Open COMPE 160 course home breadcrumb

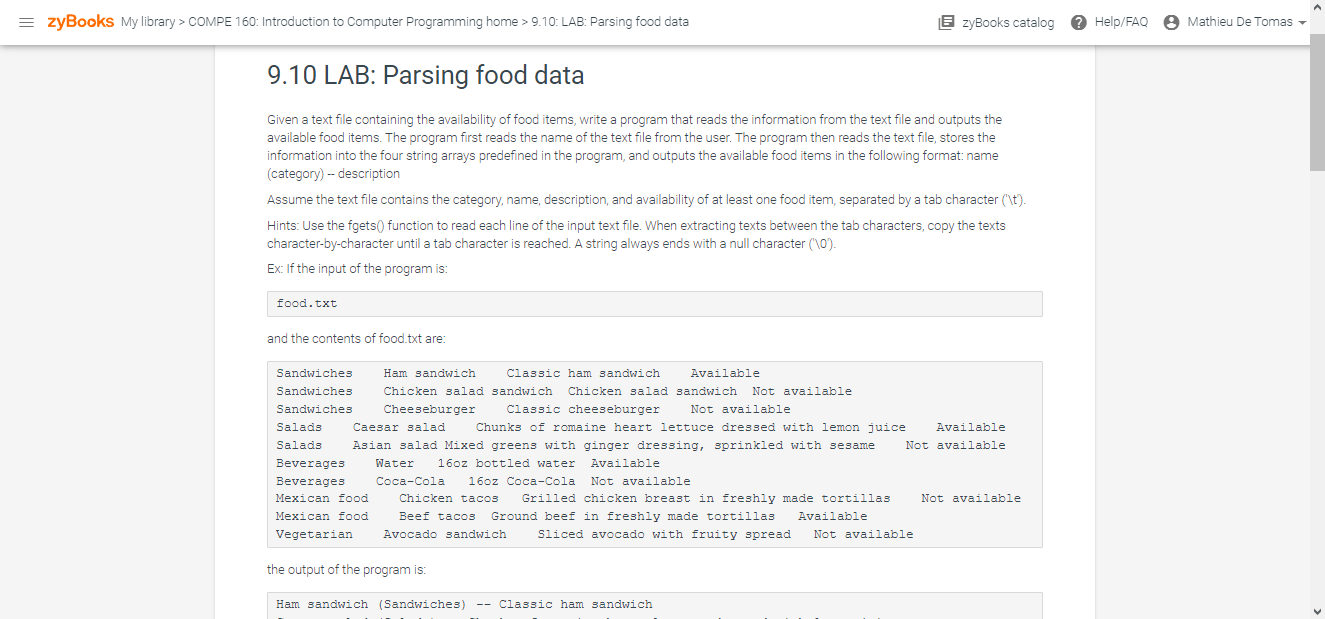[x=353, y=22]
